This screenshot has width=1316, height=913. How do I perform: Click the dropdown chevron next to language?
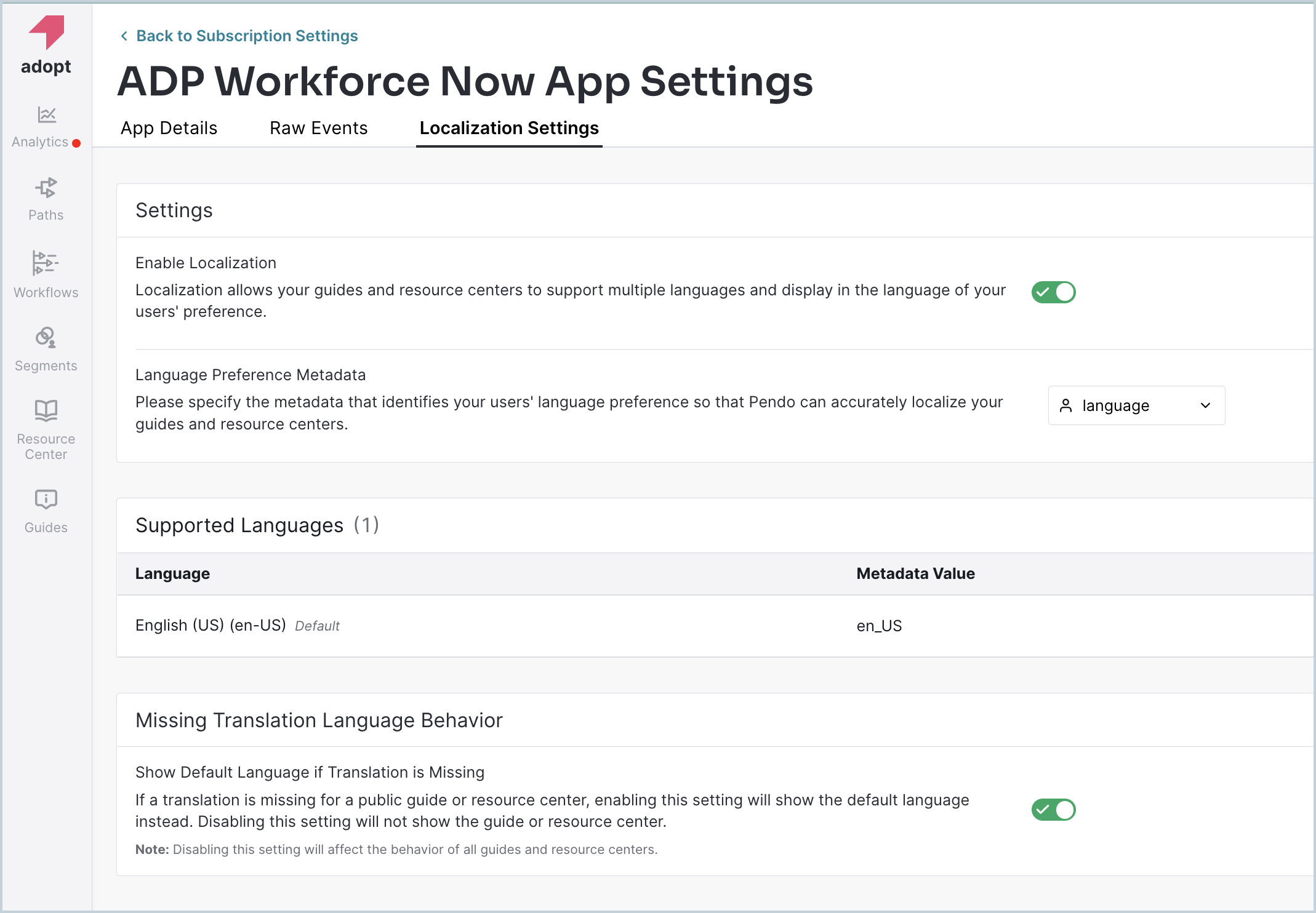pyautogui.click(x=1205, y=405)
